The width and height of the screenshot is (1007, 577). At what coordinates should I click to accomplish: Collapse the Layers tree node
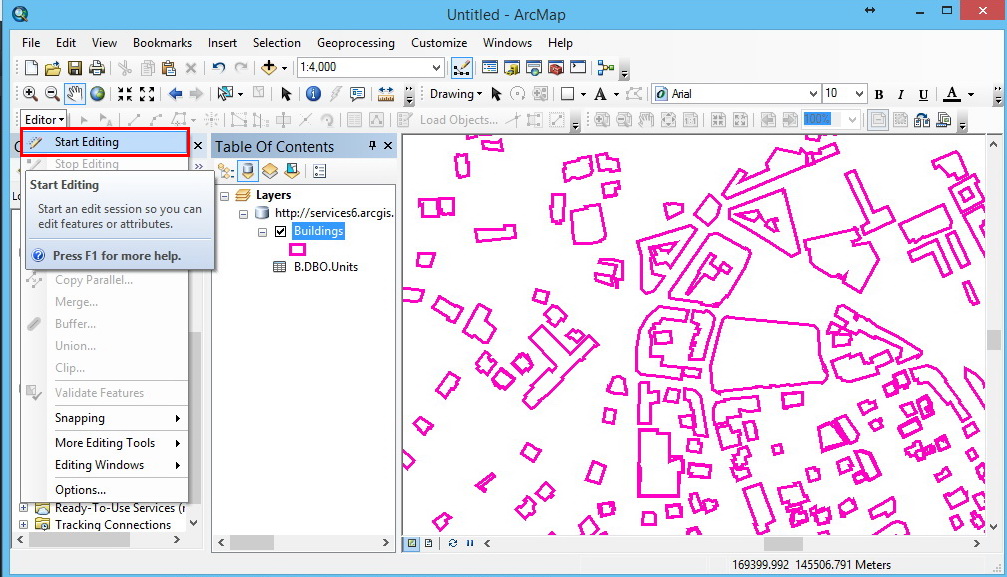pyautogui.click(x=225, y=195)
